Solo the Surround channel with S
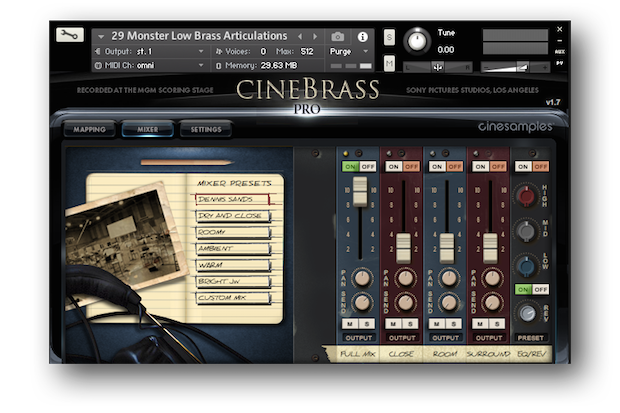 pyautogui.click(x=497, y=324)
